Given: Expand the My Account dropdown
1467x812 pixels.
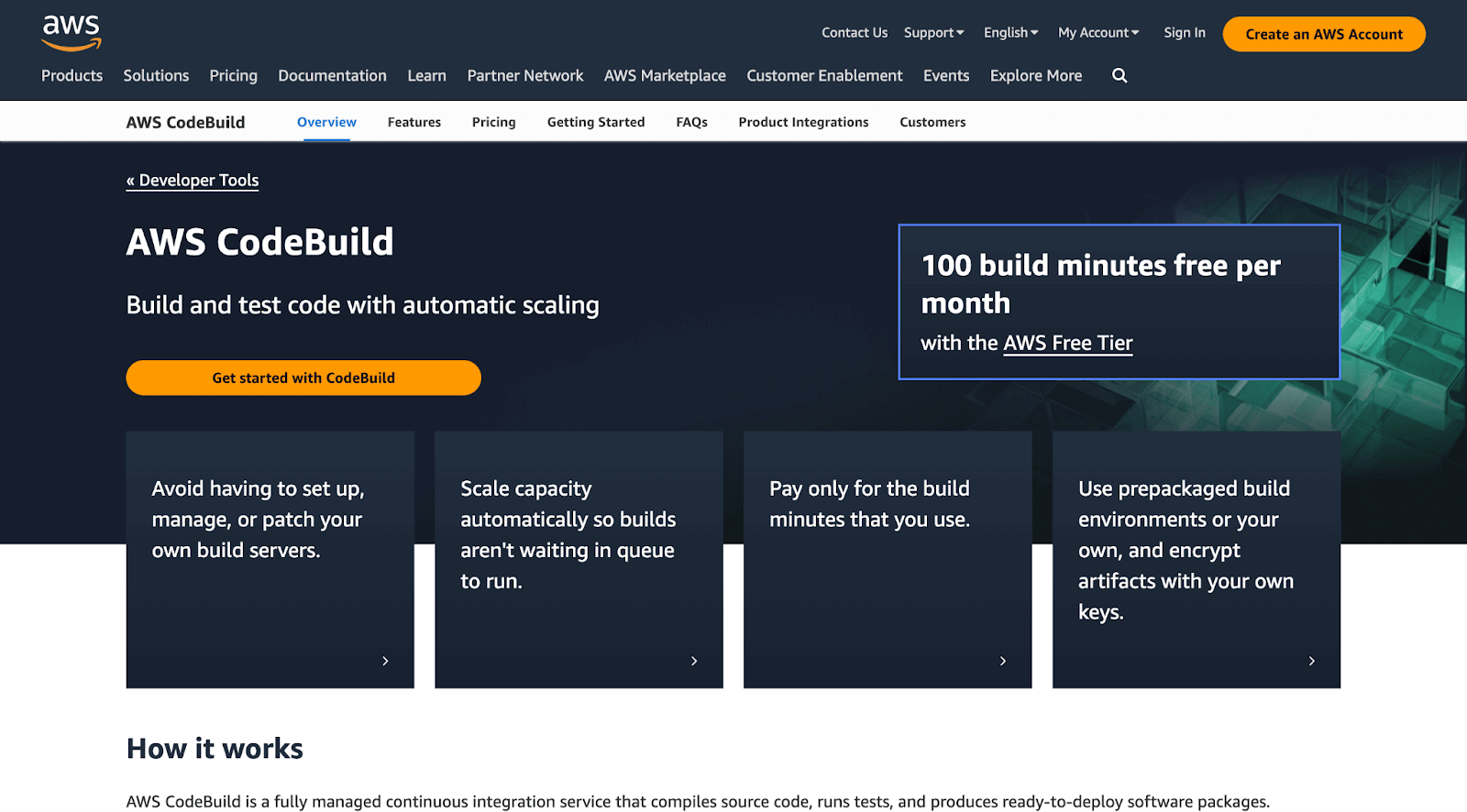Looking at the screenshot, I should pyautogui.click(x=1098, y=33).
